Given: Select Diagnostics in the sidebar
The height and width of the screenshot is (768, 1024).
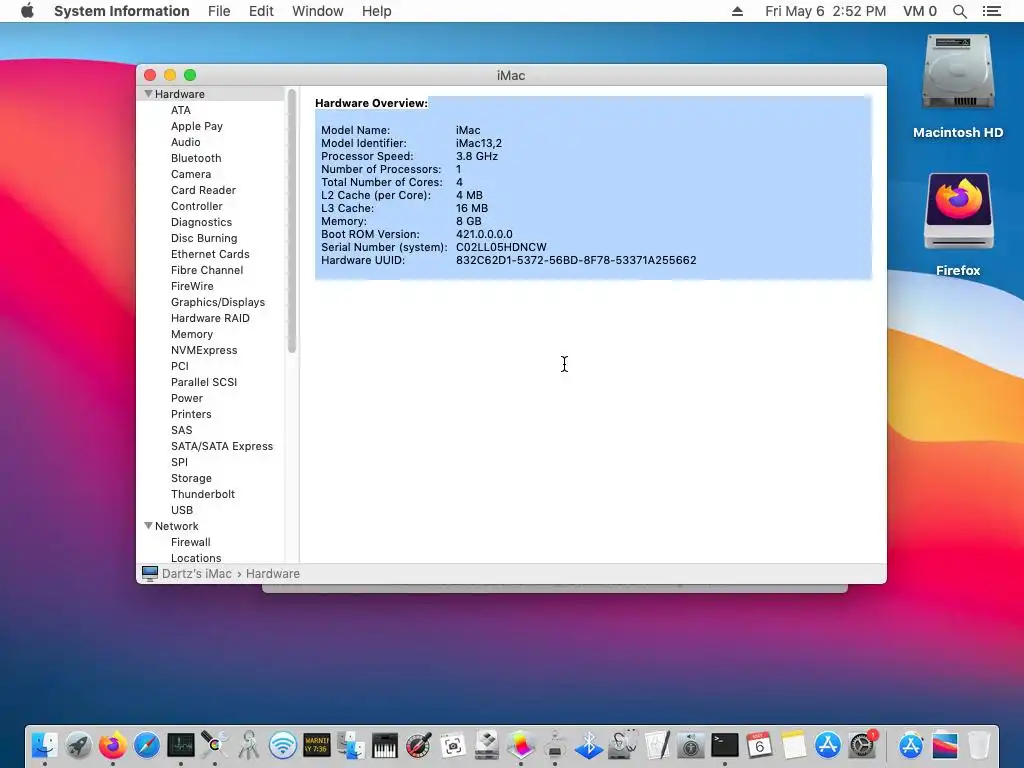Looking at the screenshot, I should [x=201, y=222].
